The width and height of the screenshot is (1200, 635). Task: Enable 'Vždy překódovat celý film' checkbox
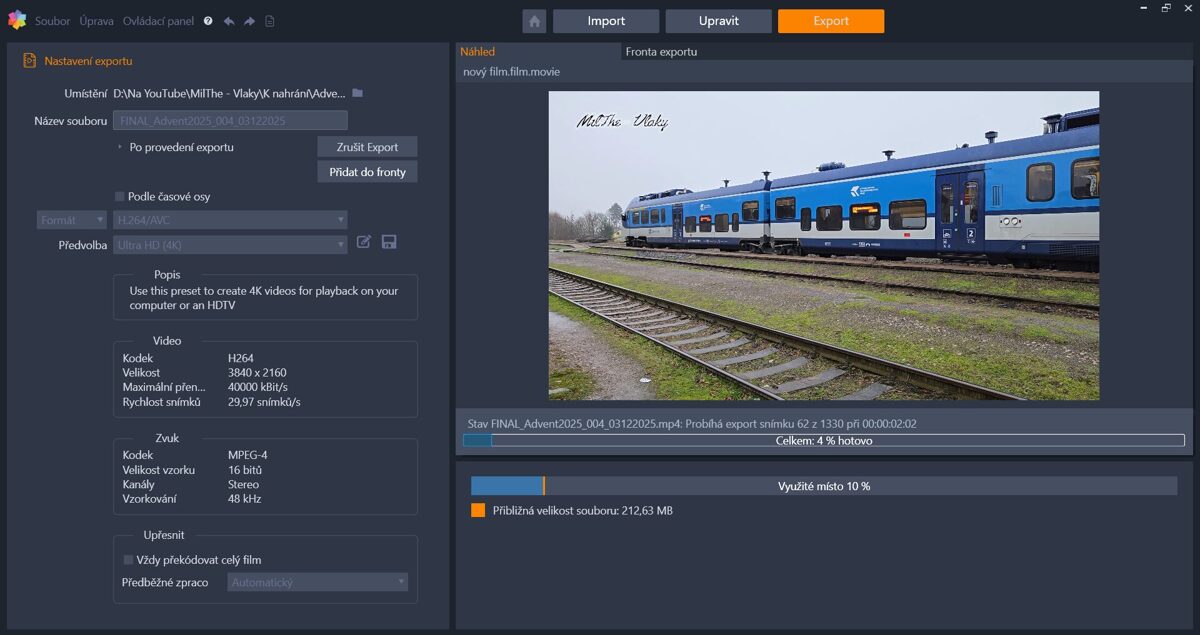(x=128, y=560)
